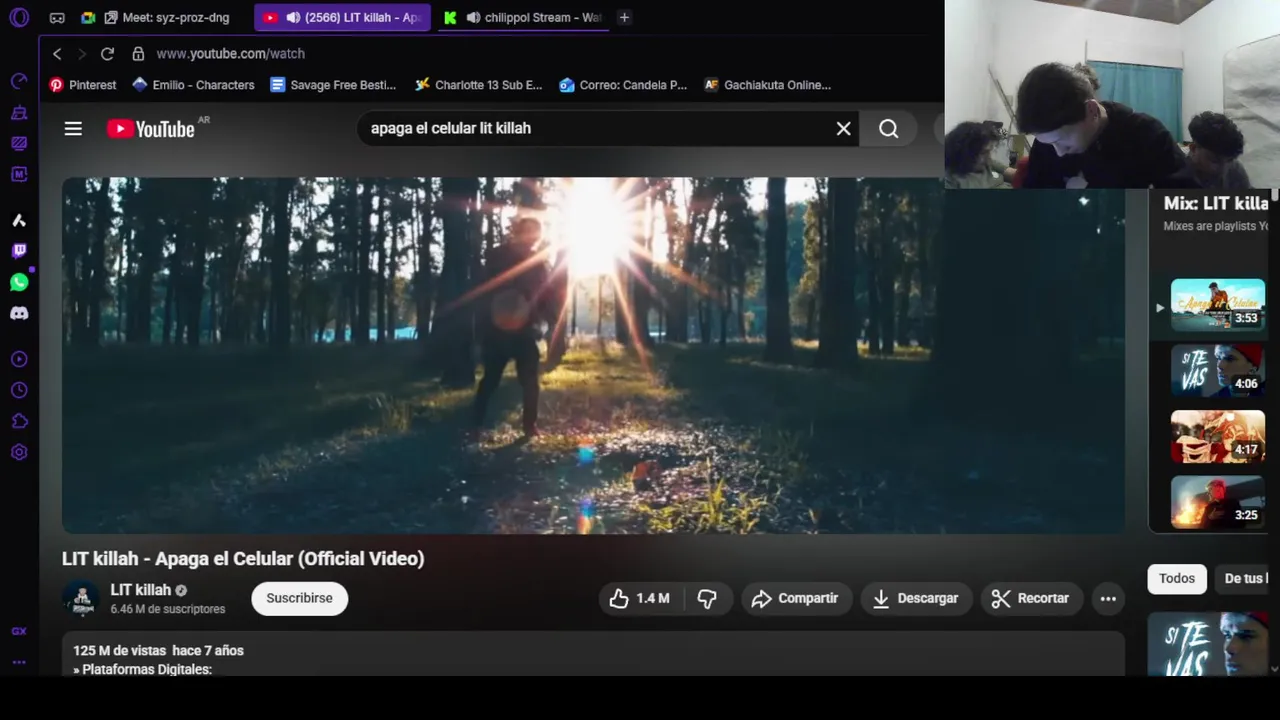Open the Mix: LIT killah playlist title

tap(1216, 203)
